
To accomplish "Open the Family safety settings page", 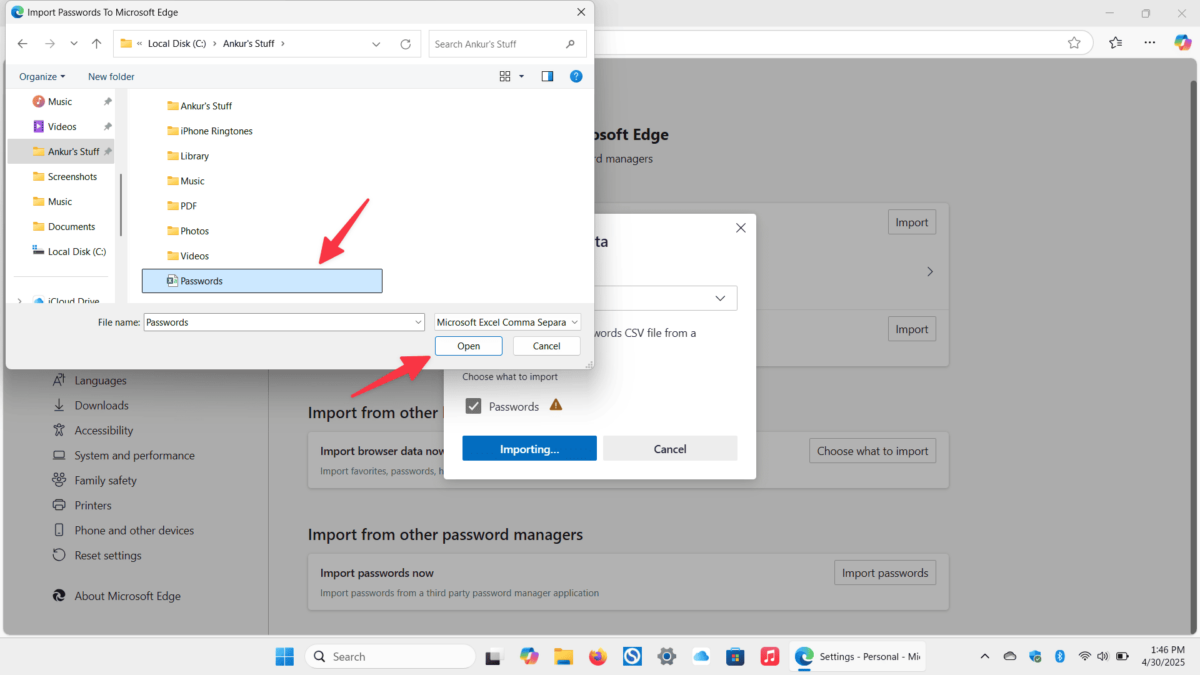I will click(x=105, y=480).
